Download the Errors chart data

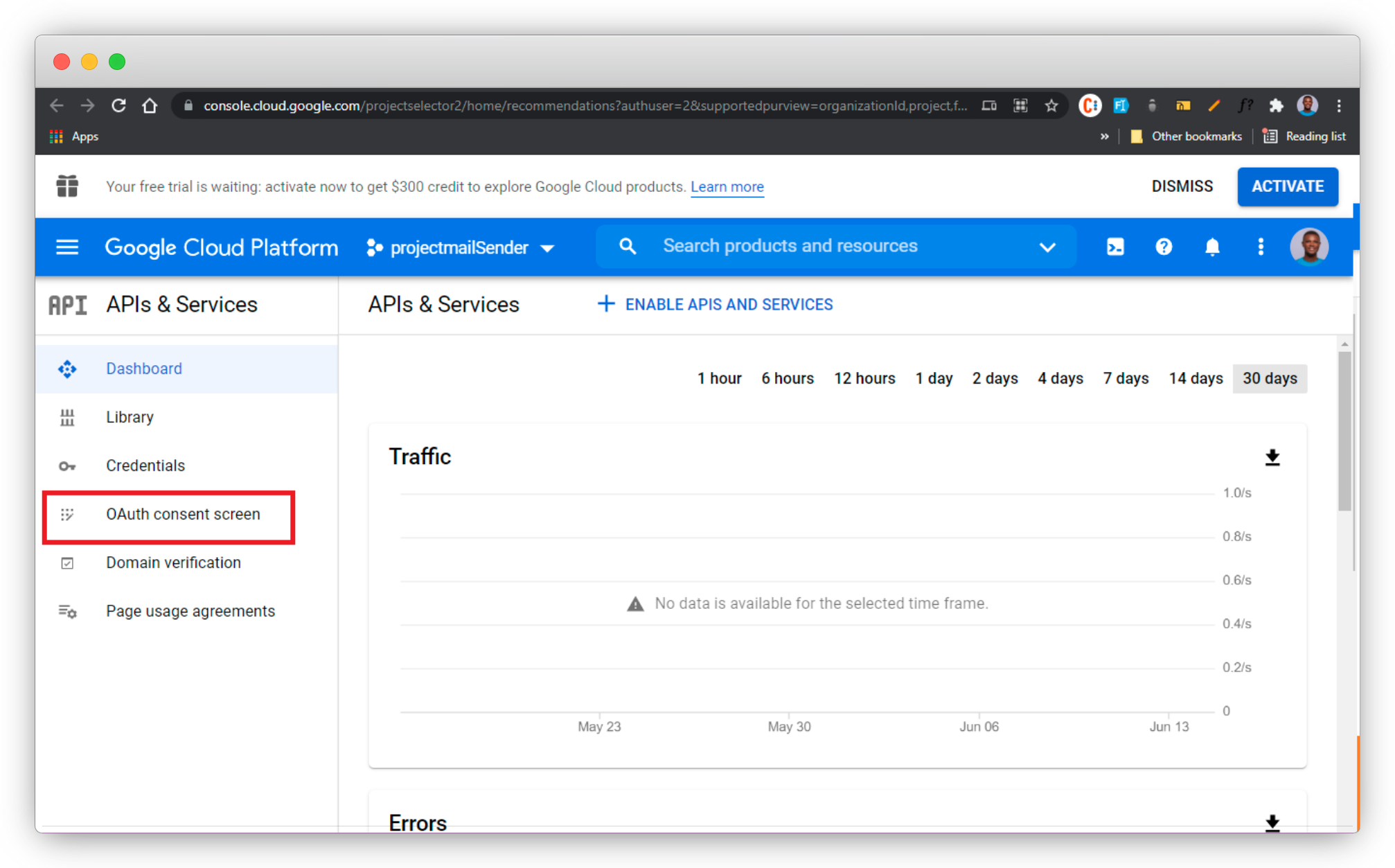(1272, 822)
